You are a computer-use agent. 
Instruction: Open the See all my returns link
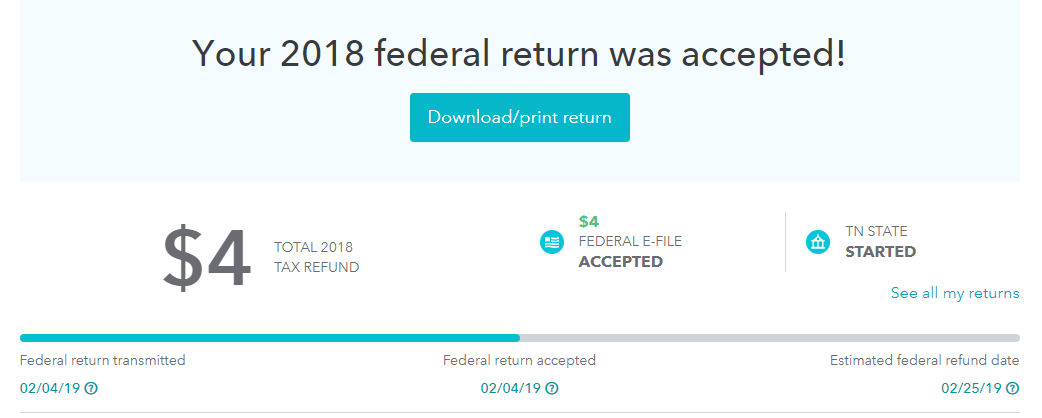(955, 293)
